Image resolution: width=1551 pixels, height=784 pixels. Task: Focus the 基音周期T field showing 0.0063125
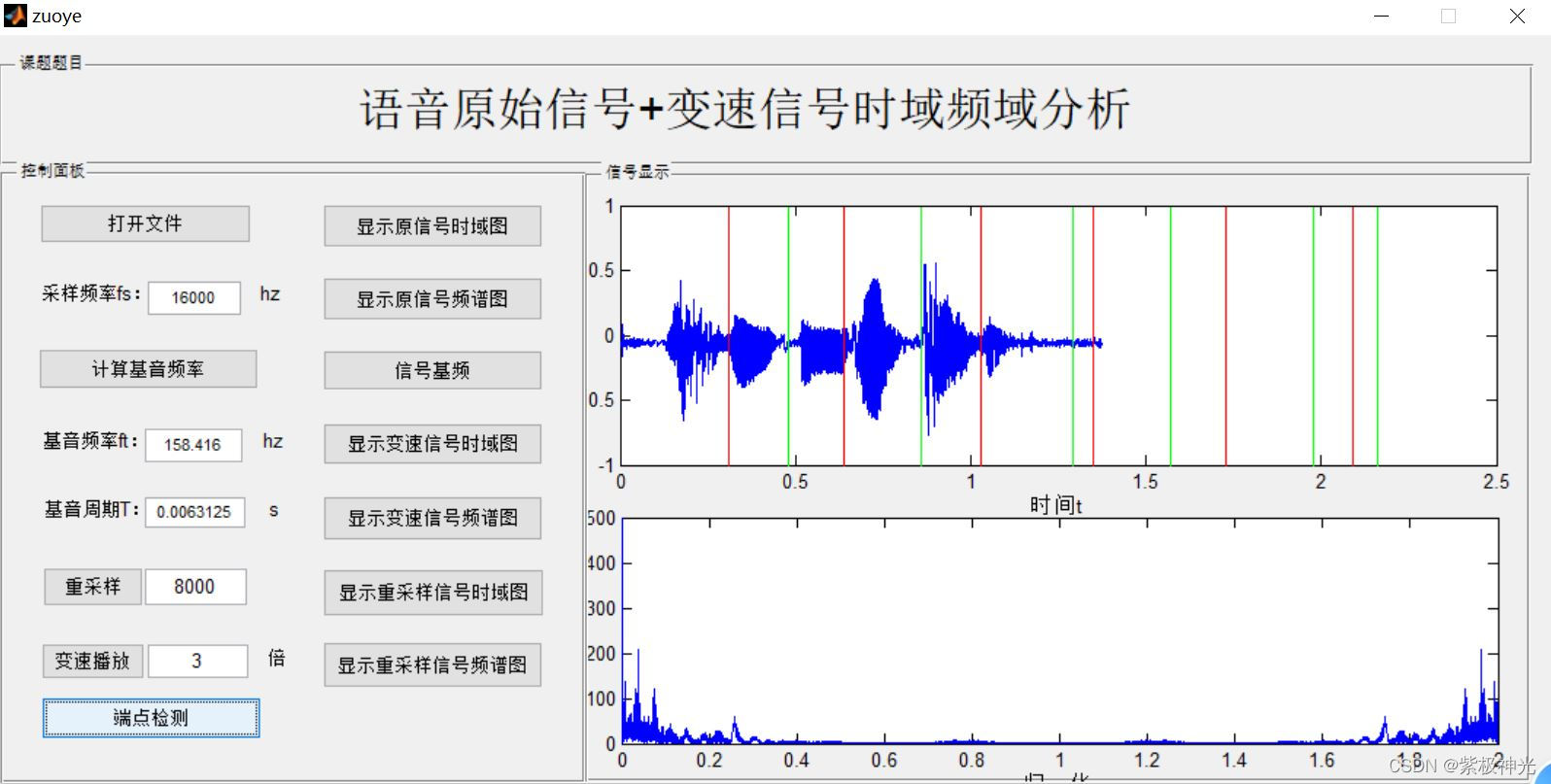194,512
